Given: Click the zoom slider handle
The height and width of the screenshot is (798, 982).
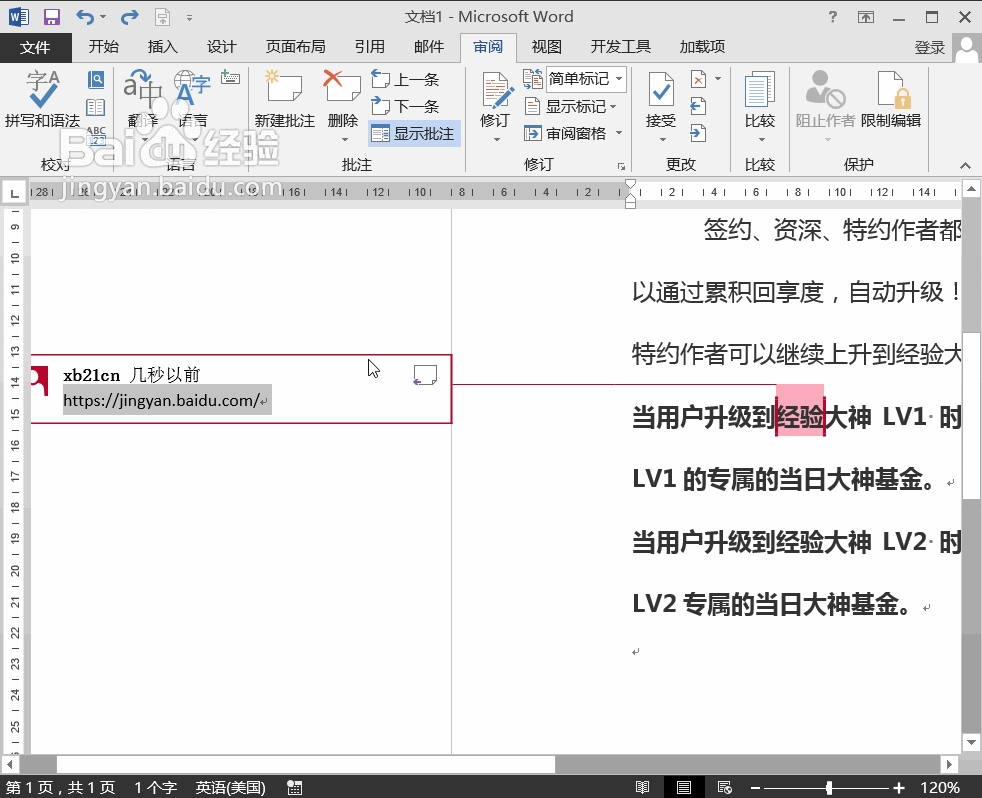Looking at the screenshot, I should (x=829, y=788).
